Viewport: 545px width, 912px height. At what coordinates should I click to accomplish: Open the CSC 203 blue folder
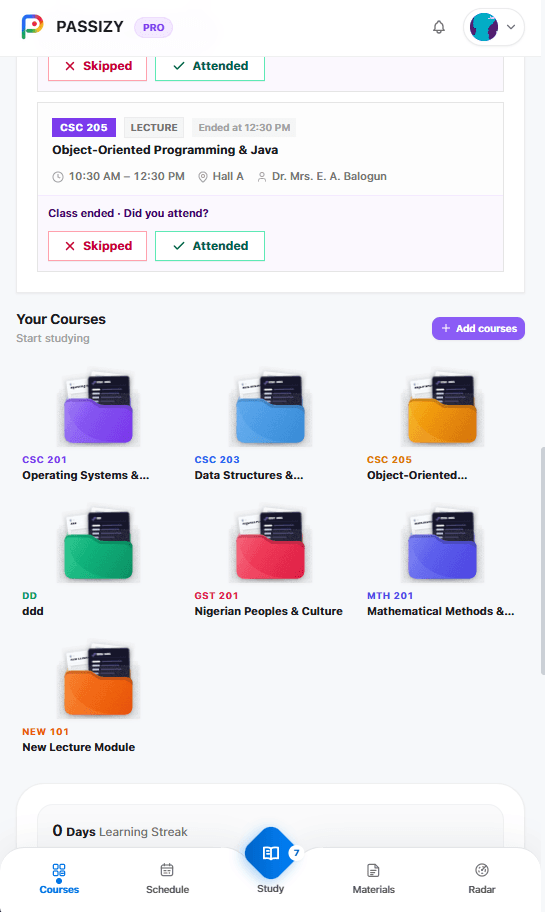pyautogui.click(x=270, y=408)
